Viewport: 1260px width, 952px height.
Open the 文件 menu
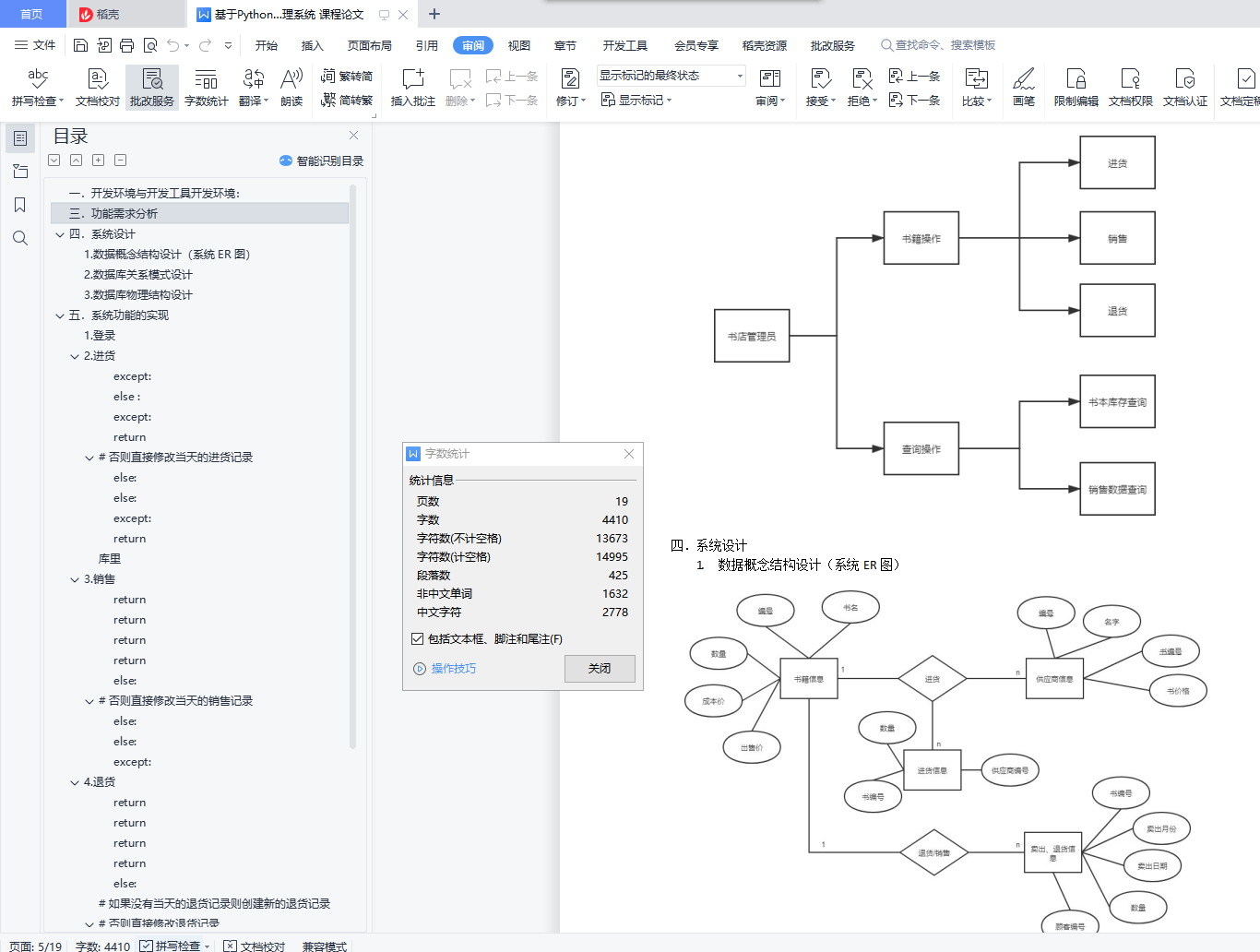click(35, 45)
